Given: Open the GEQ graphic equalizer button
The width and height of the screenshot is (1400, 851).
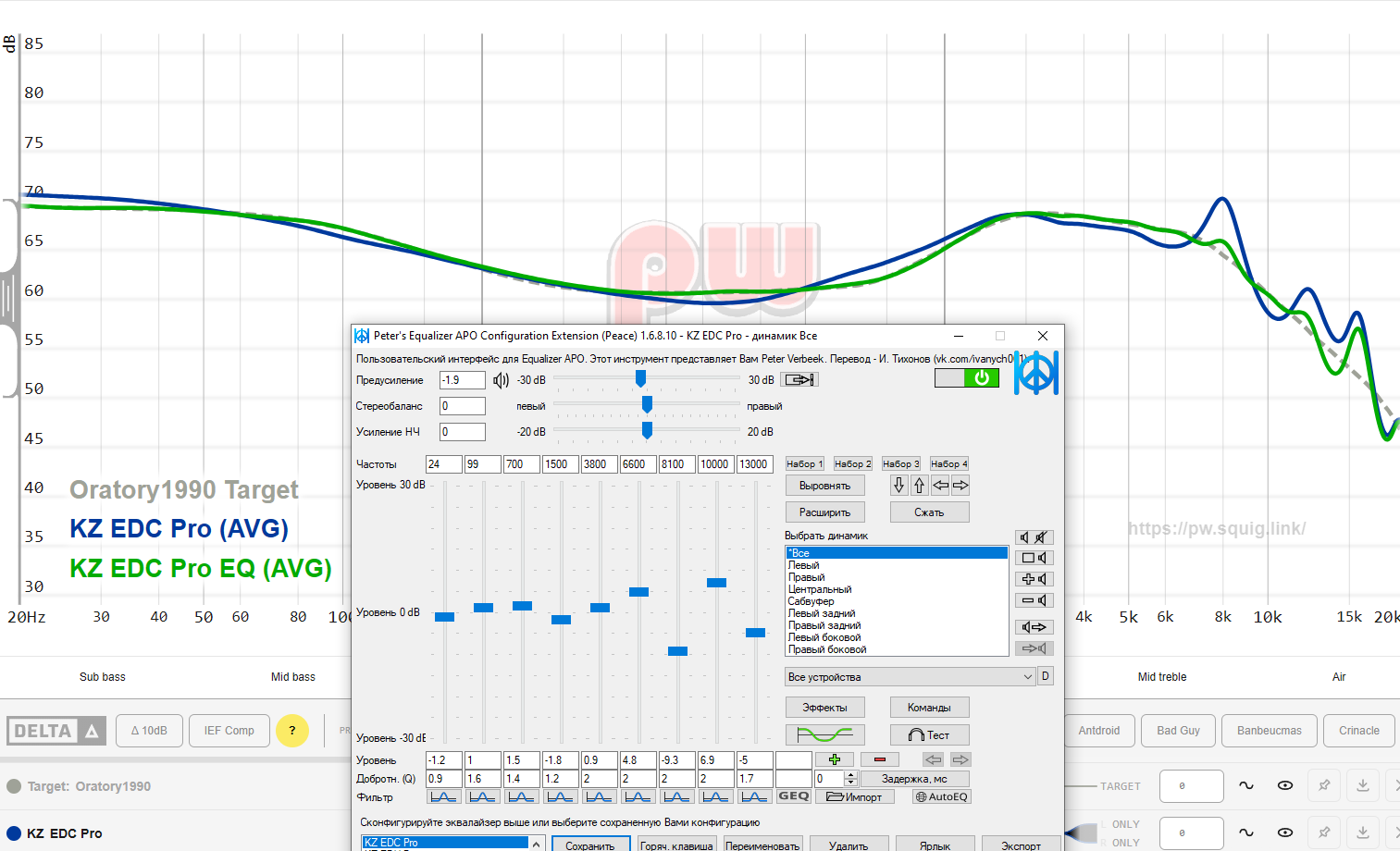Looking at the screenshot, I should tap(794, 796).
